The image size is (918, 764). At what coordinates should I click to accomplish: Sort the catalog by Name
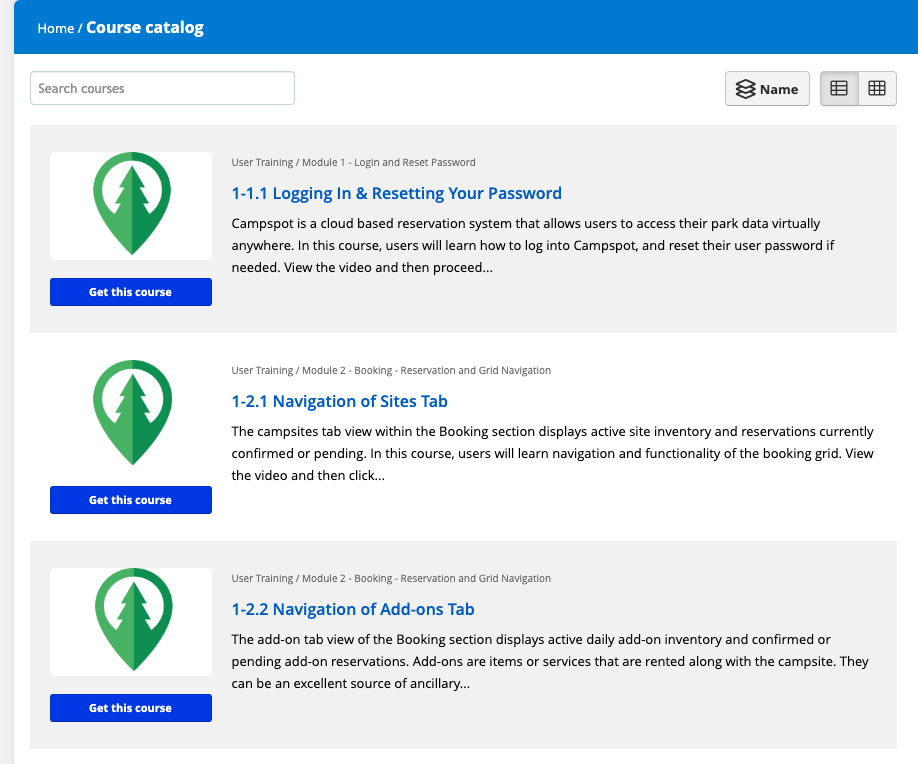click(767, 88)
